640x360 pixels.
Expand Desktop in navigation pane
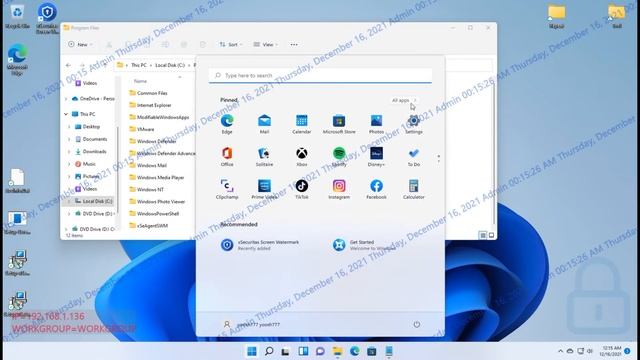[69, 127]
